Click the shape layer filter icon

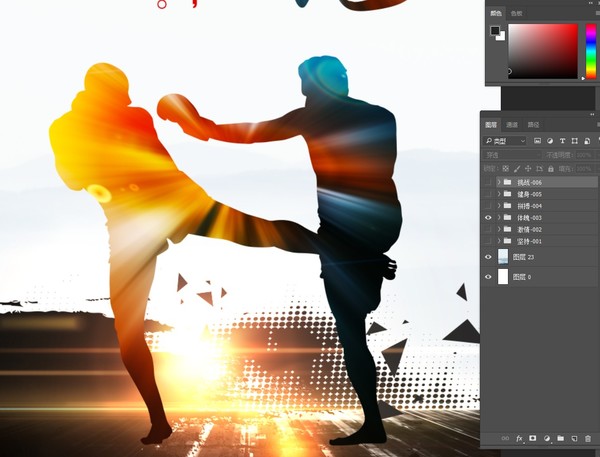click(x=574, y=141)
